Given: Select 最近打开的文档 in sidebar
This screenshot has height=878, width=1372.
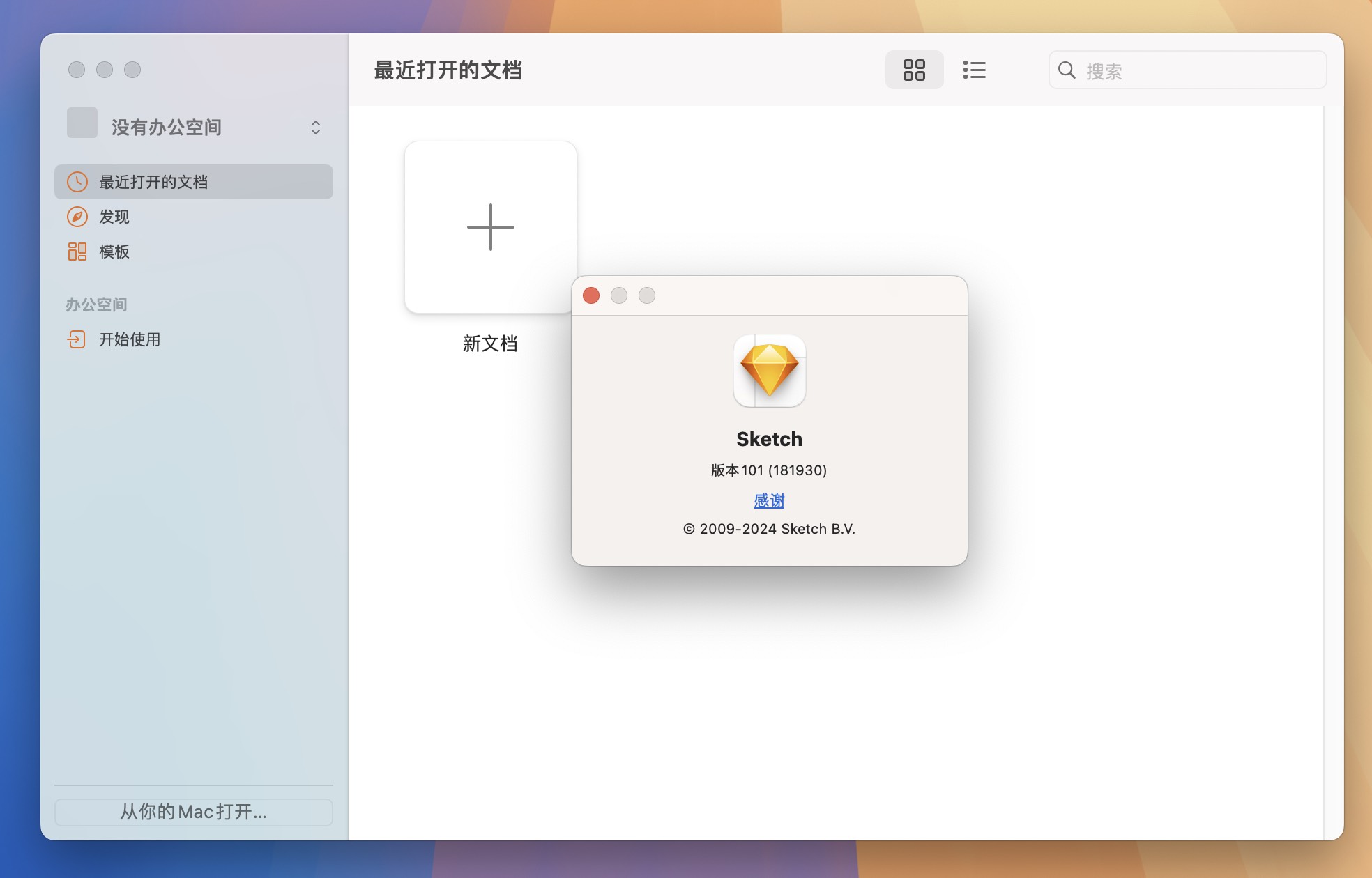Looking at the screenshot, I should tap(194, 182).
